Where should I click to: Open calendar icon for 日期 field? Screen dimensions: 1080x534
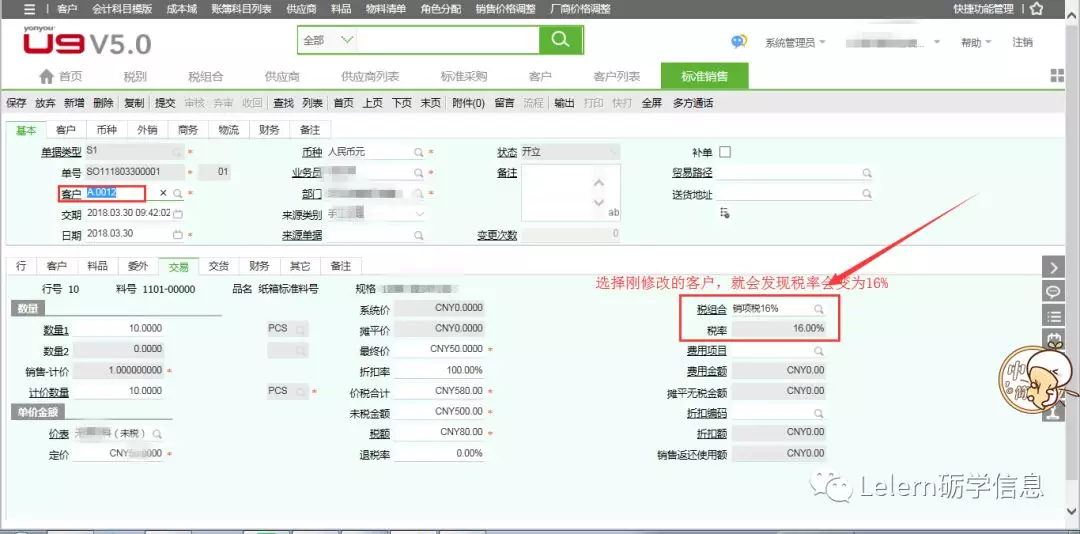(x=178, y=235)
